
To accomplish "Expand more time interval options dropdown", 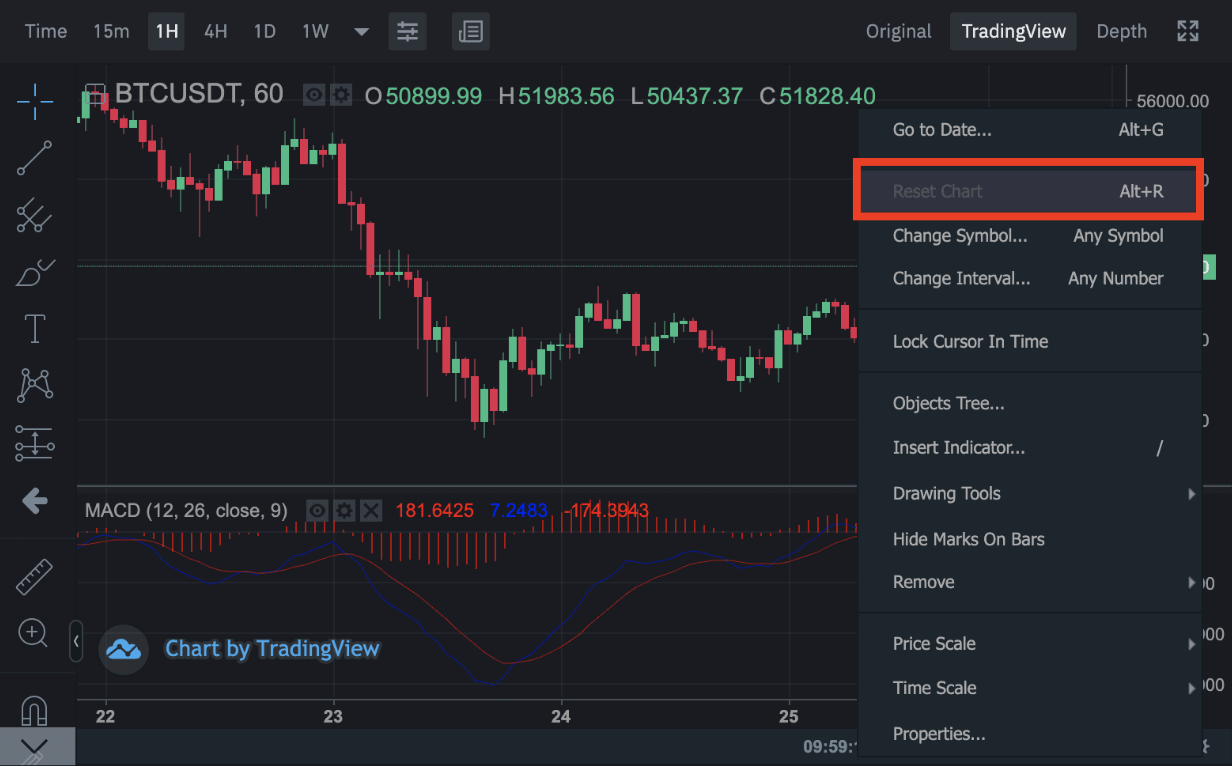I will (x=361, y=31).
